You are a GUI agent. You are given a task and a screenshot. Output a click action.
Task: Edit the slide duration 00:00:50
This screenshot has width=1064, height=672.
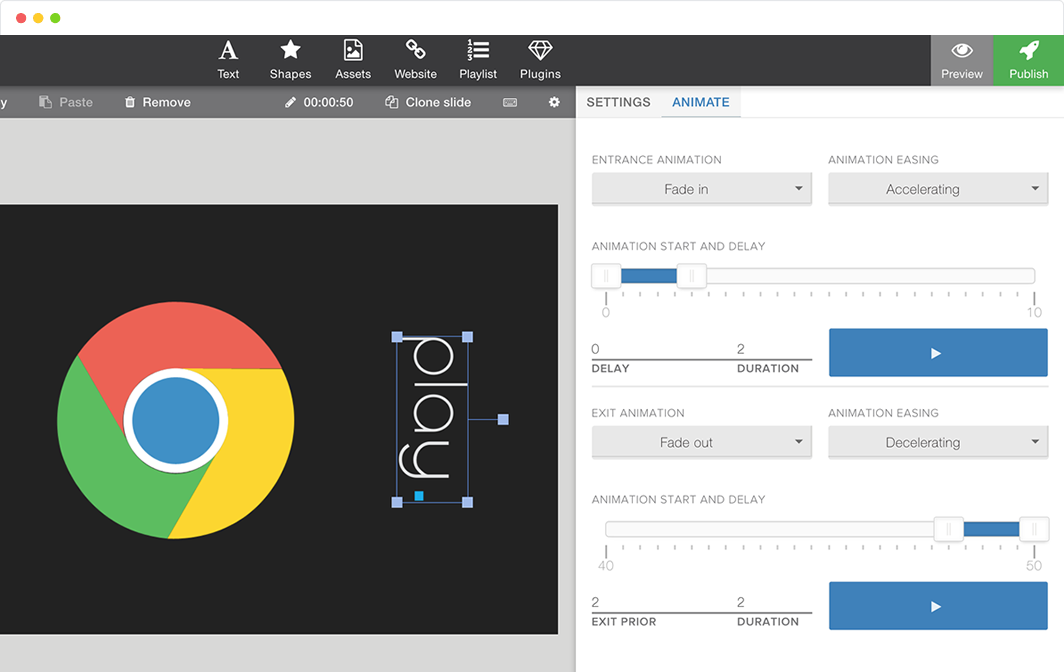[319, 102]
